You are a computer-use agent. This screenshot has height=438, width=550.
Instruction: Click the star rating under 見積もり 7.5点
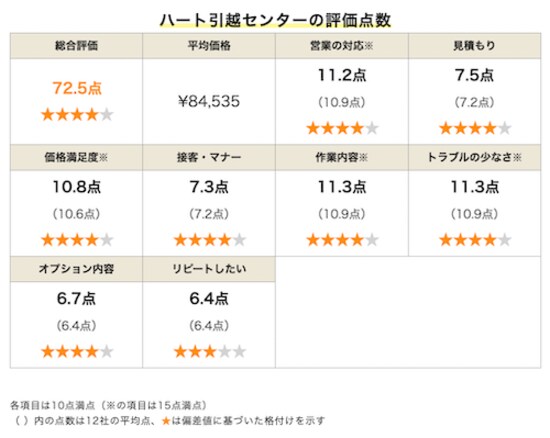coord(475,128)
